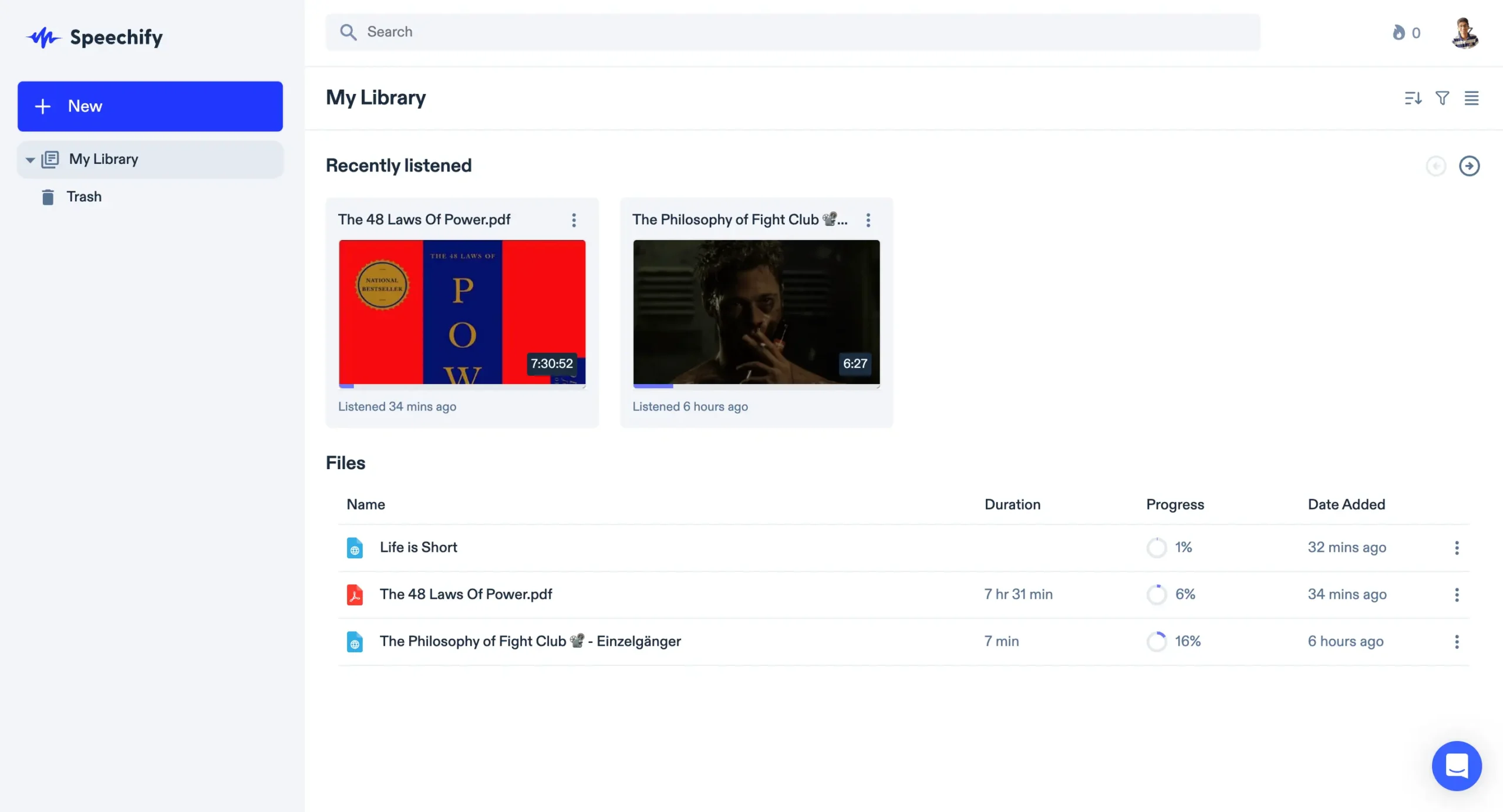The width and height of the screenshot is (1503, 812).
Task: Sort files by Name column
Action: tap(366, 504)
